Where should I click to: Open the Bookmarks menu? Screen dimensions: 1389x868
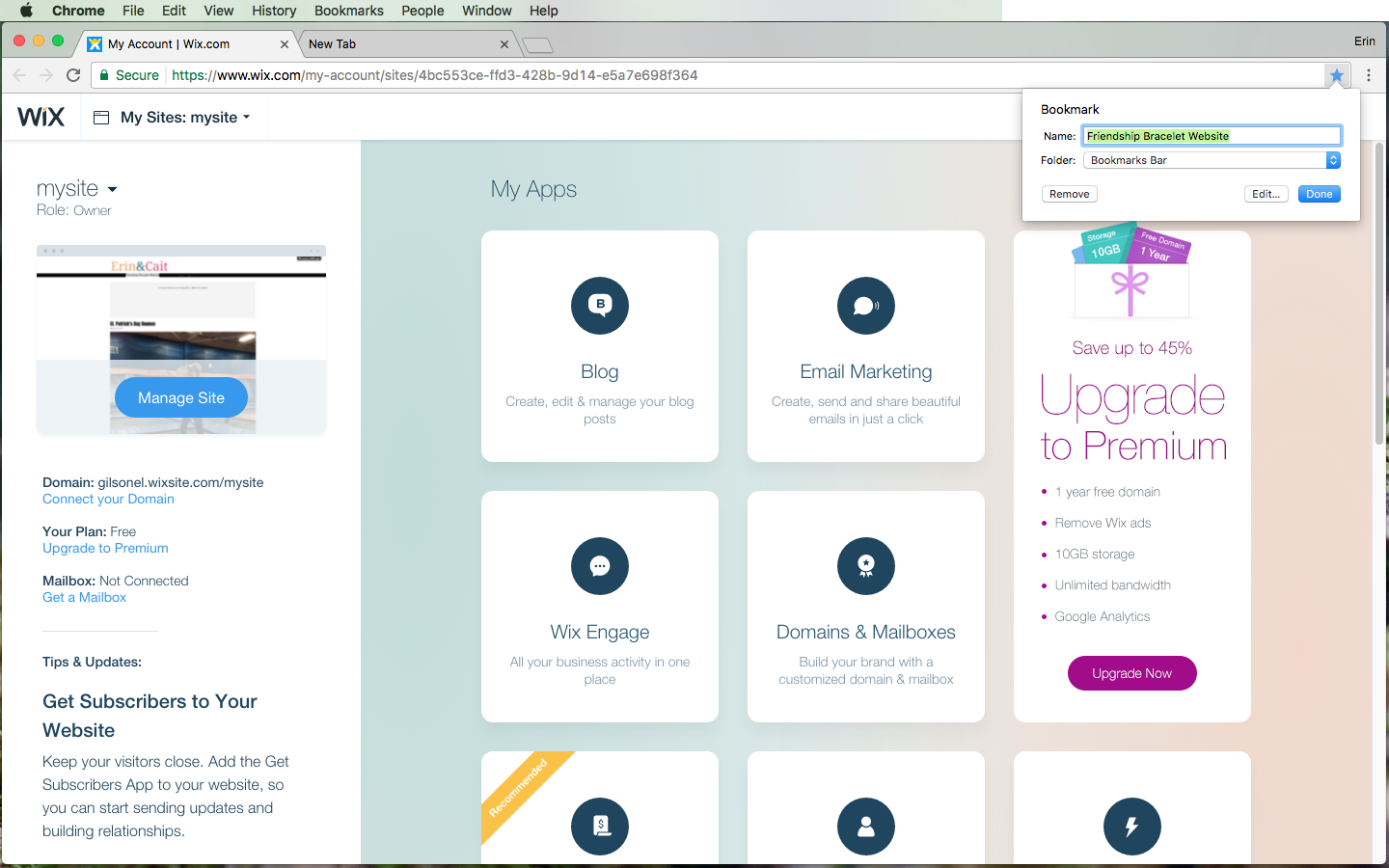point(349,11)
